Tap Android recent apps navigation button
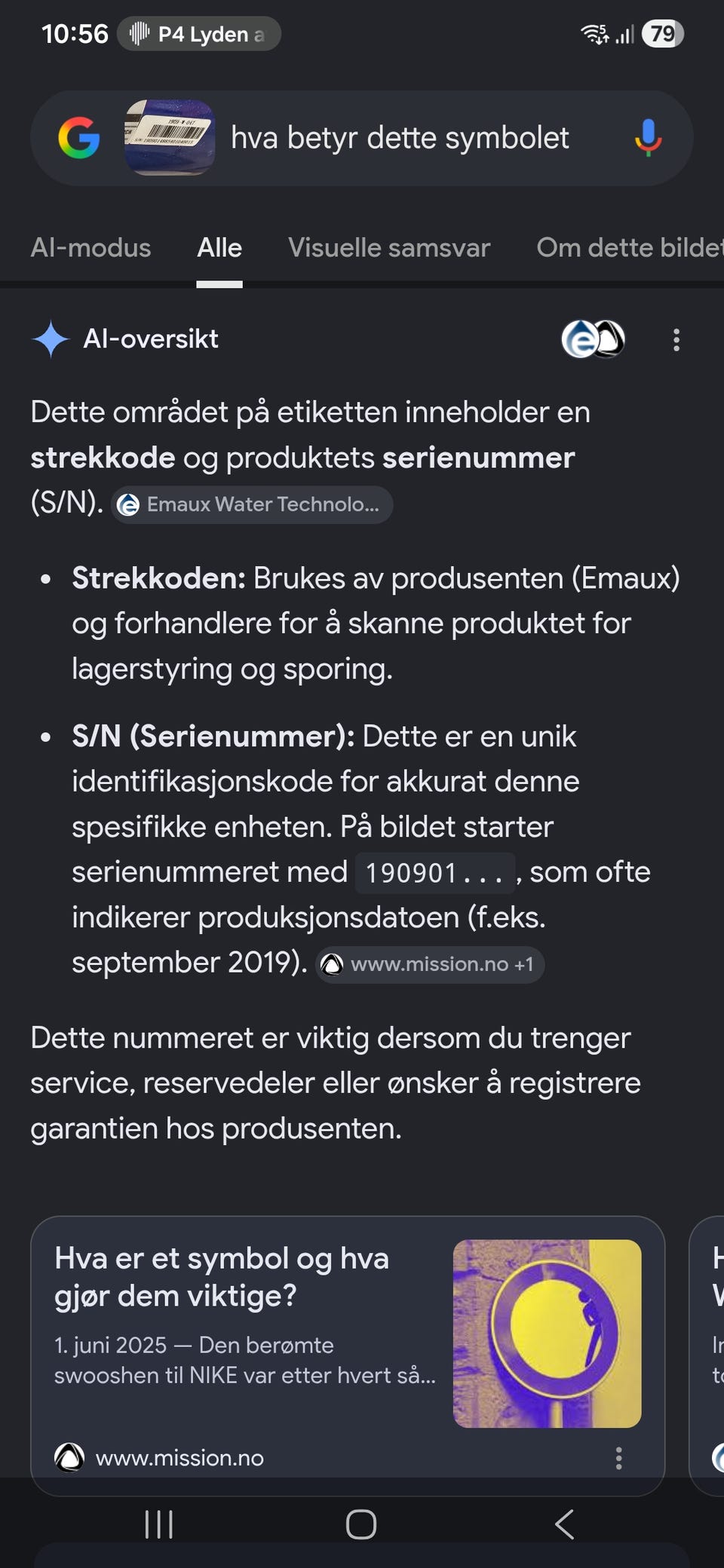This screenshot has width=724, height=1568. click(158, 1524)
